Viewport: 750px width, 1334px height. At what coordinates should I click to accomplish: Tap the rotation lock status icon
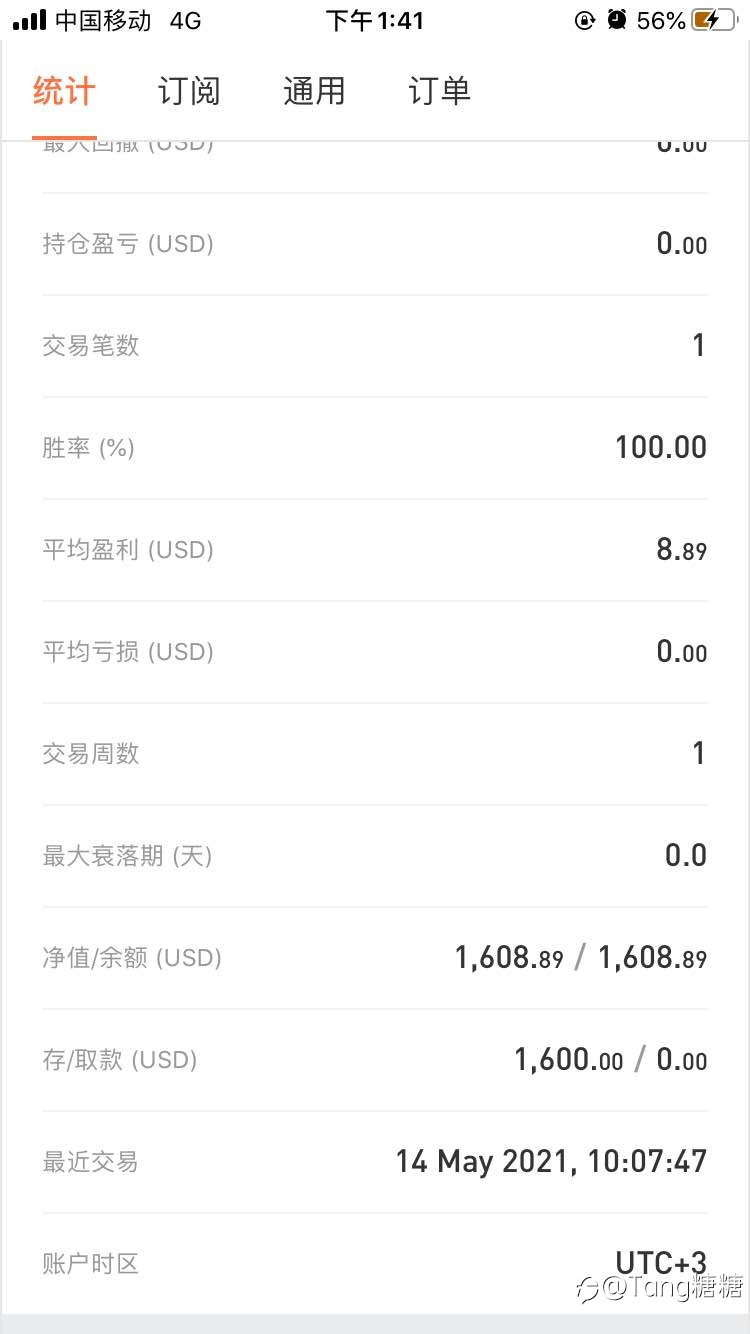[585, 20]
